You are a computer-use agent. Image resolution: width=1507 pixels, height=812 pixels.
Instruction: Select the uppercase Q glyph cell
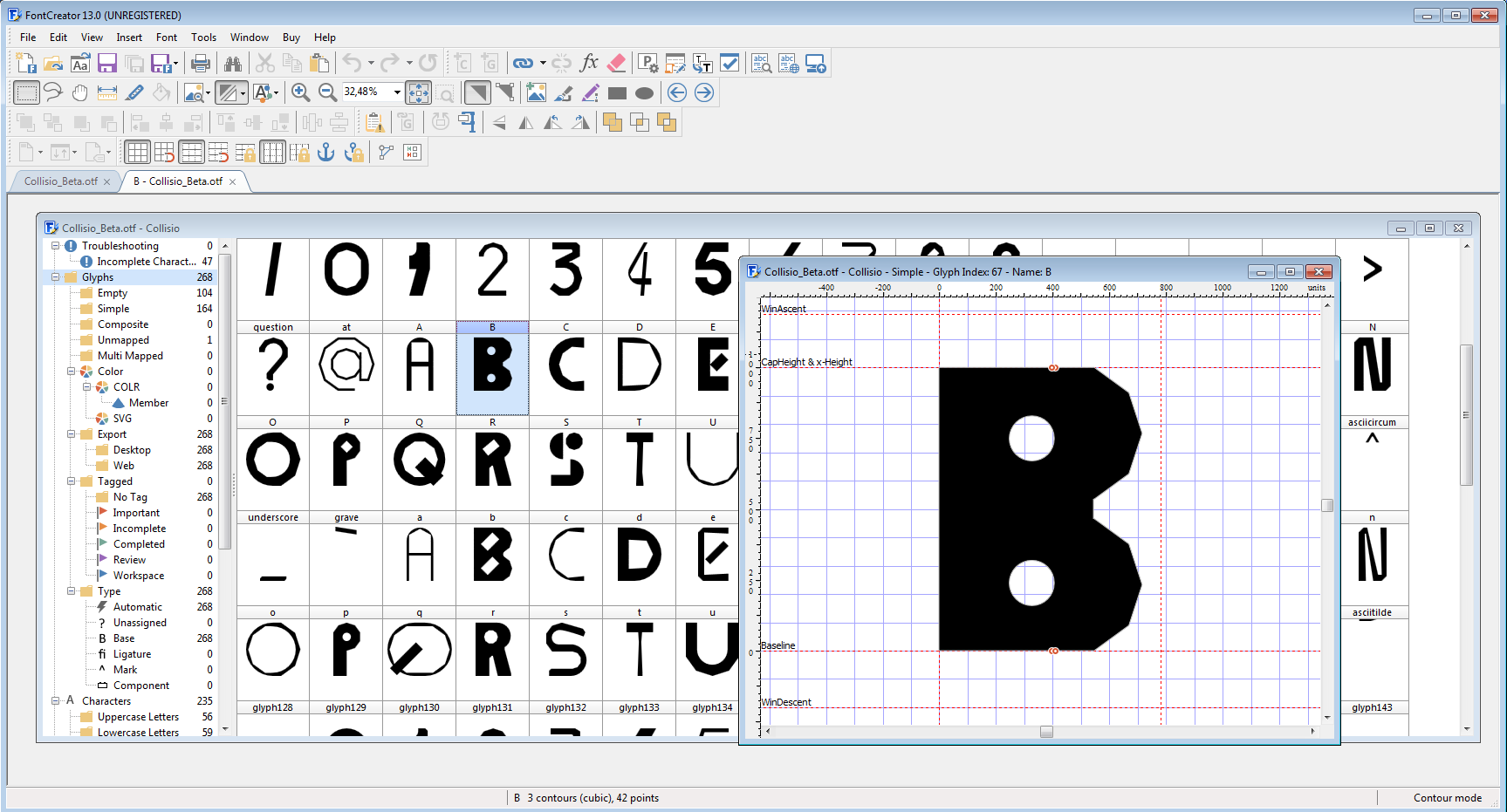click(419, 461)
